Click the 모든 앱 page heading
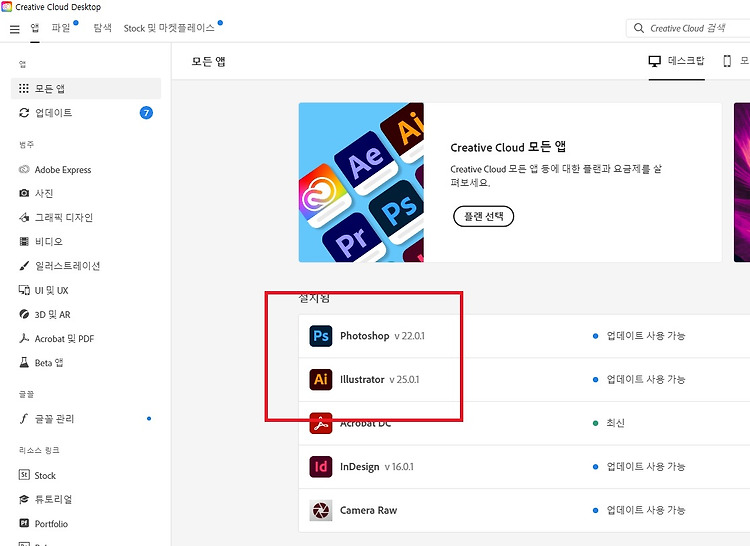Image resolution: width=750 pixels, height=546 pixels. tap(208, 61)
